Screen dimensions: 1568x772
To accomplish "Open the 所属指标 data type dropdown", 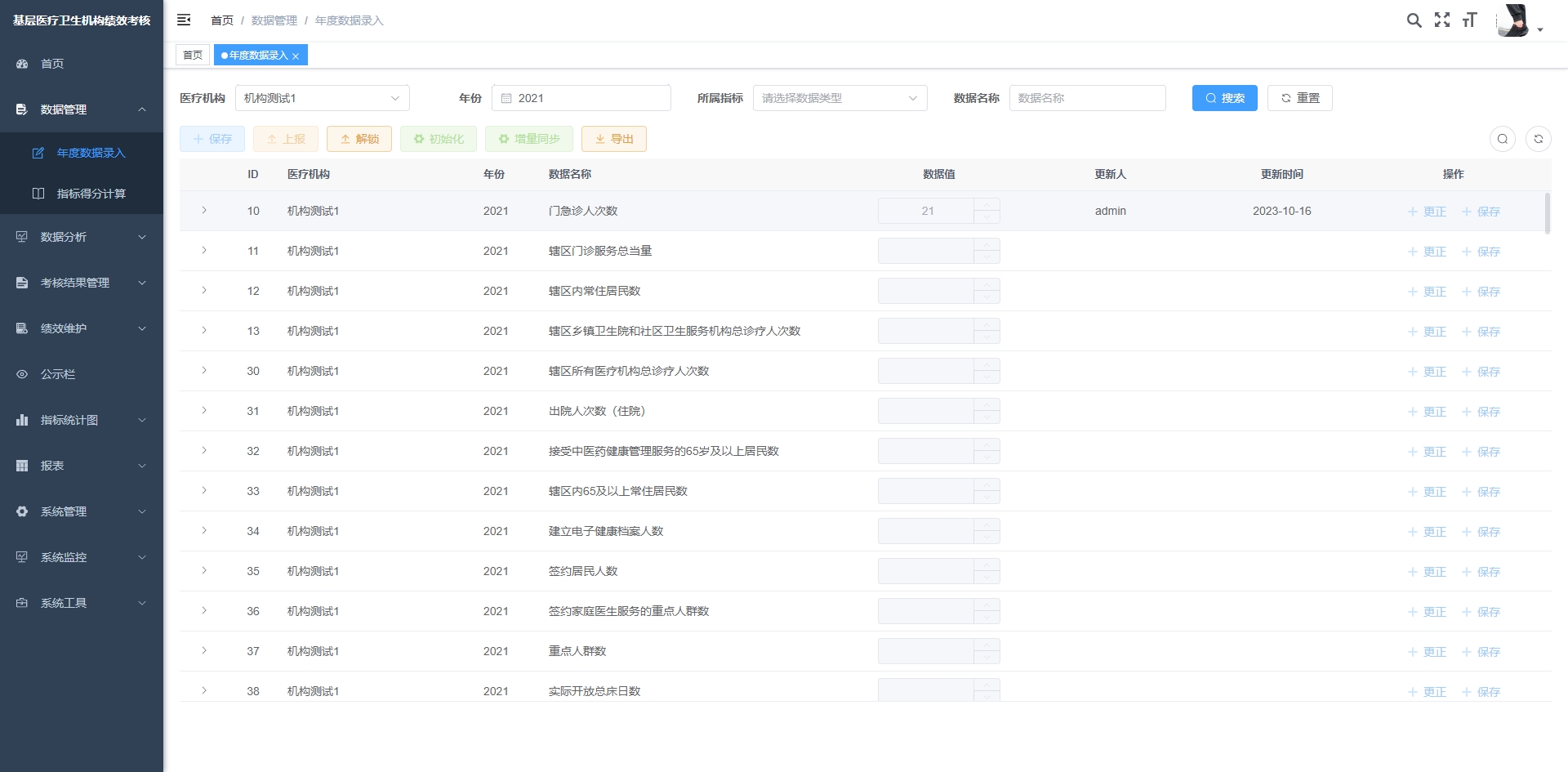I will coord(840,98).
